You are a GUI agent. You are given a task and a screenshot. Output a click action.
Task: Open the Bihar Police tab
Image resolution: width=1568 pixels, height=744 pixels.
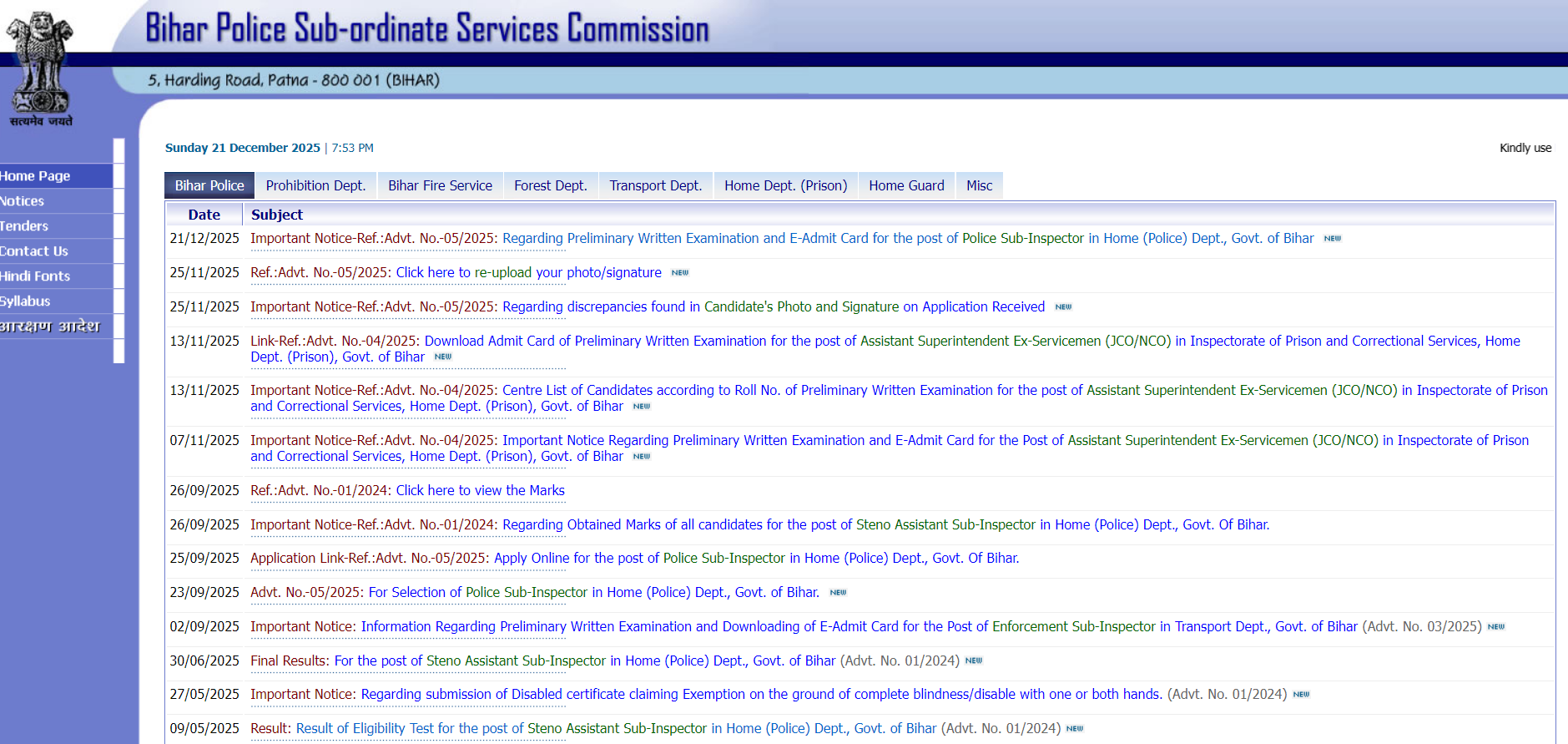click(209, 185)
